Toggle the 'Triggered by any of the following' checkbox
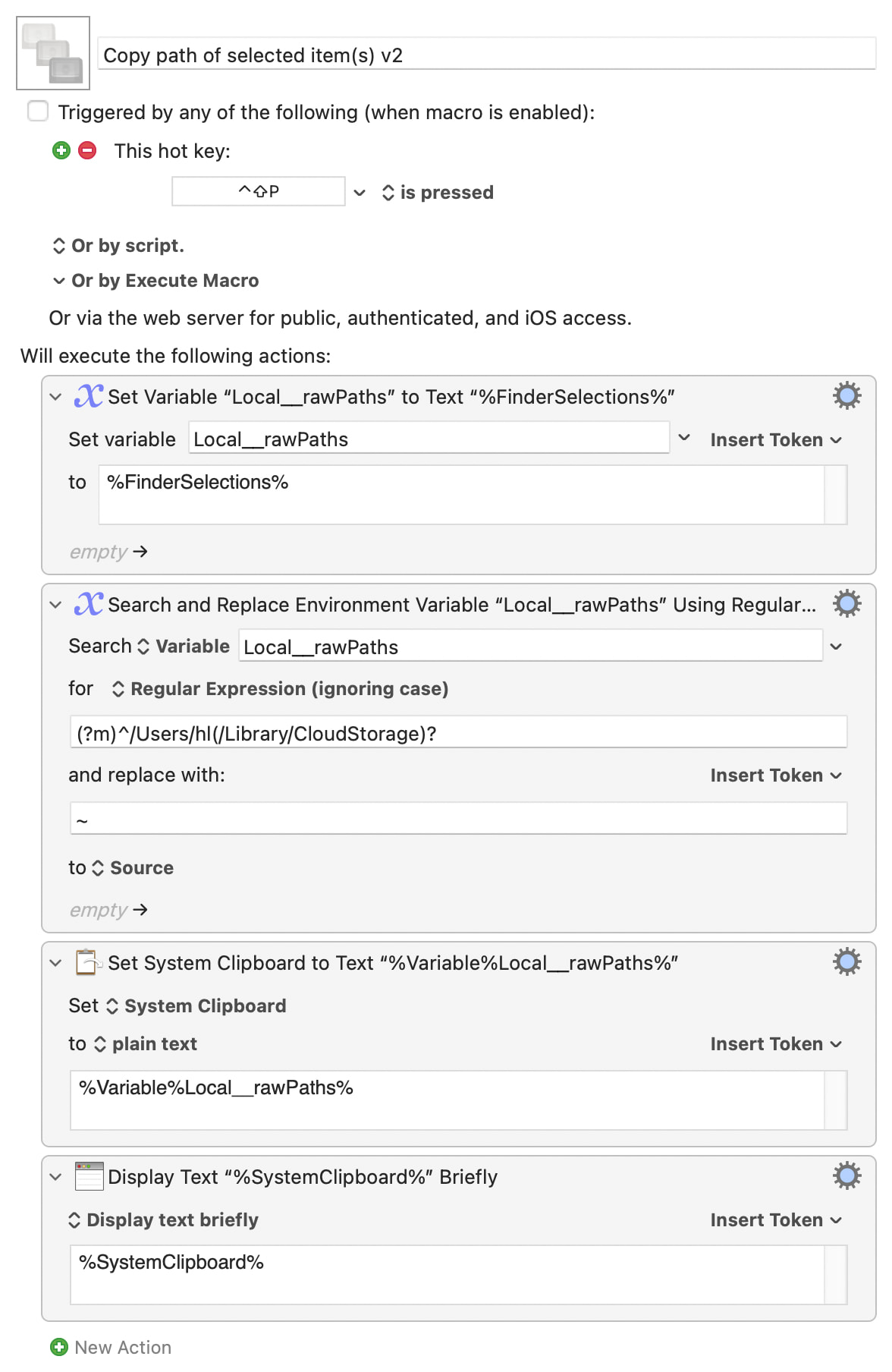This screenshot has width=892, height=1372. (38, 112)
